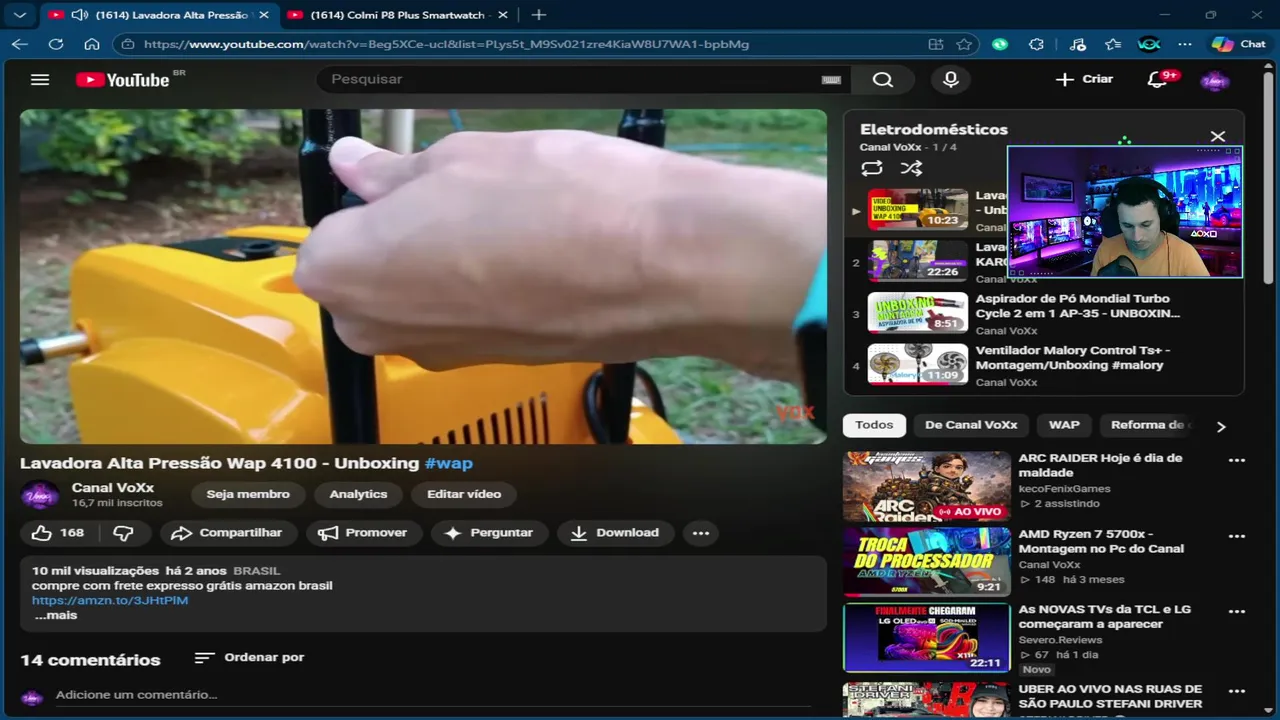Open channel page via Canal VoXx avatar
The image size is (1280, 720).
(40, 495)
